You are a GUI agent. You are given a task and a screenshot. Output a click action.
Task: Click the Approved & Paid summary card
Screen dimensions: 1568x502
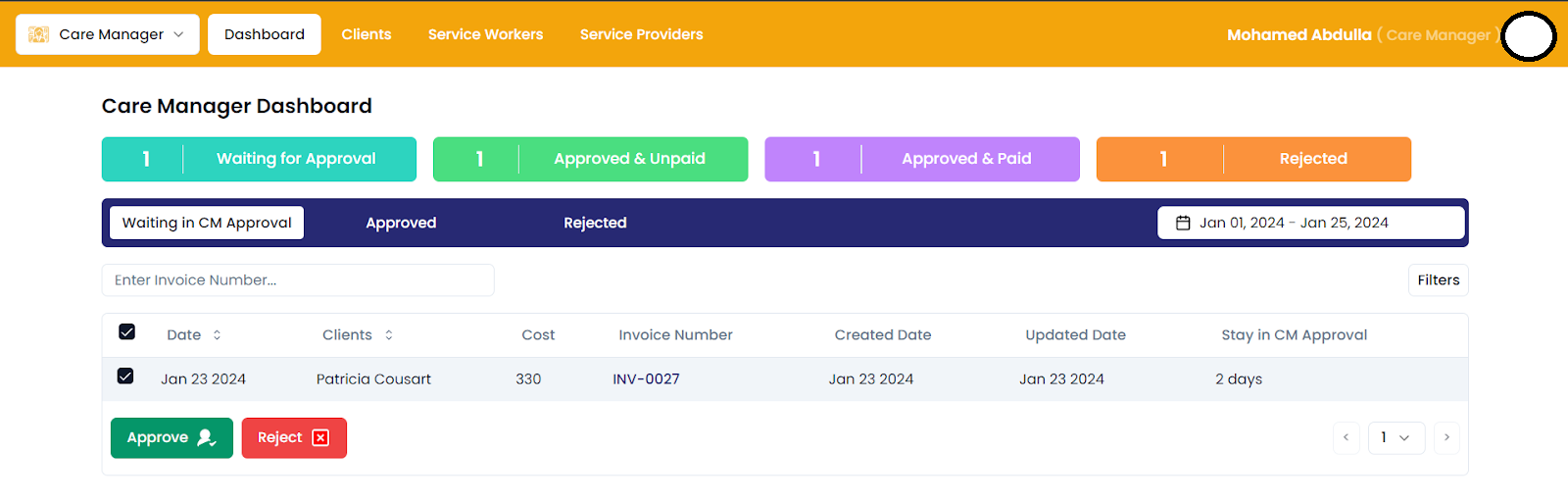[x=921, y=159]
